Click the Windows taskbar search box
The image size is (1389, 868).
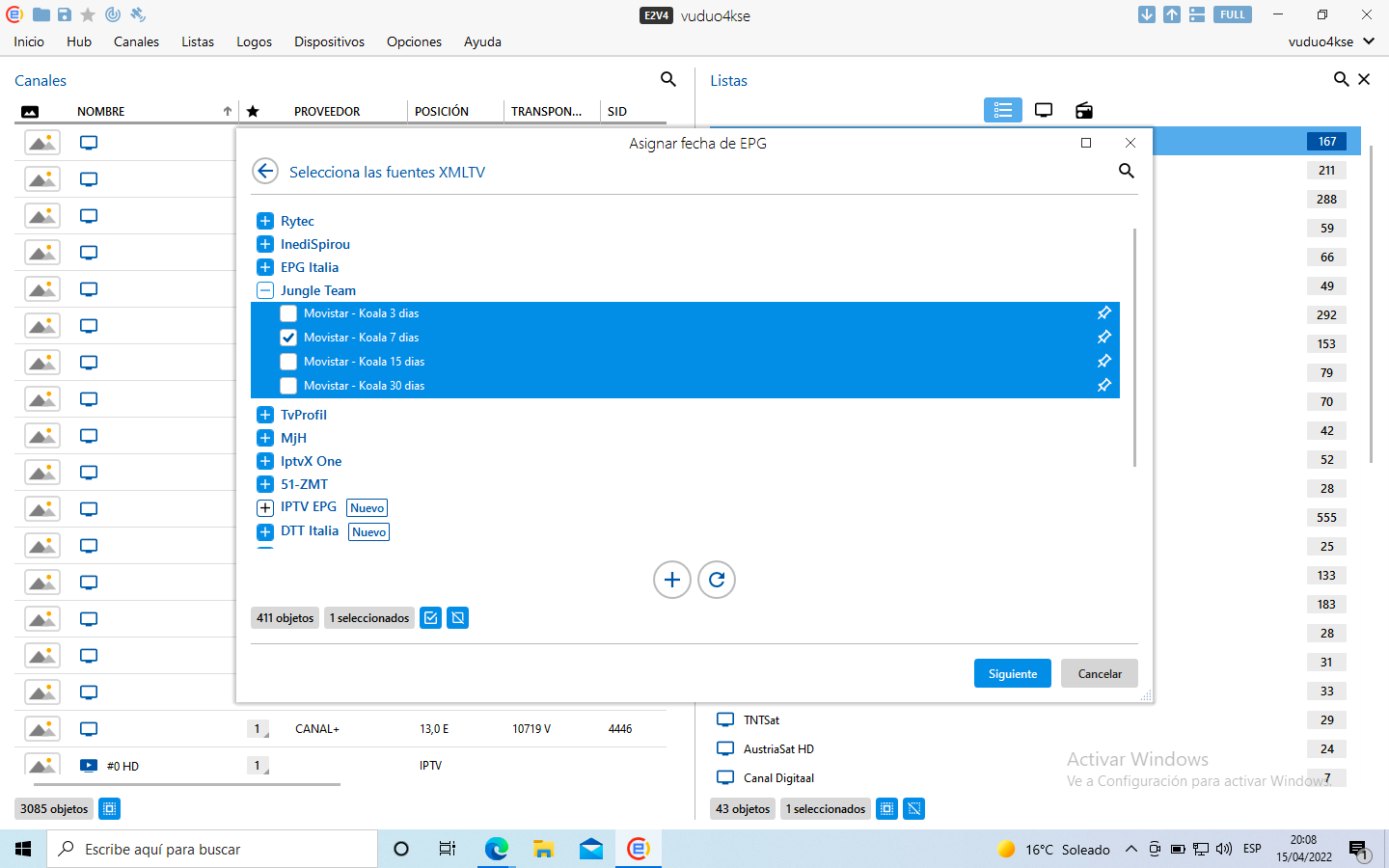(x=212, y=850)
